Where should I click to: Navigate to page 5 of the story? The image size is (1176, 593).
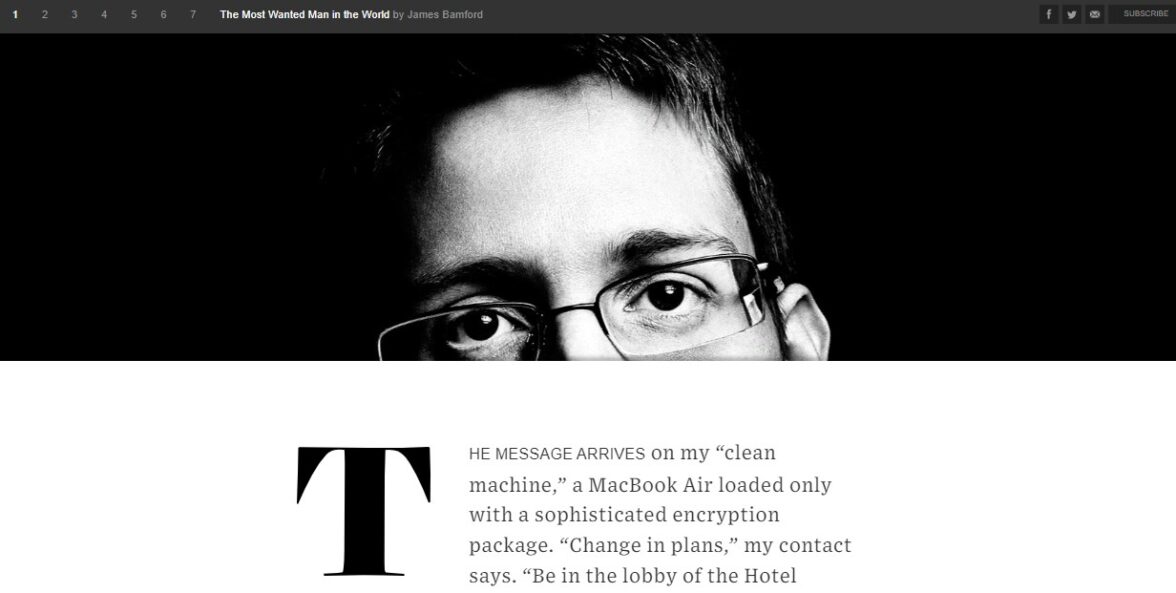(x=134, y=14)
